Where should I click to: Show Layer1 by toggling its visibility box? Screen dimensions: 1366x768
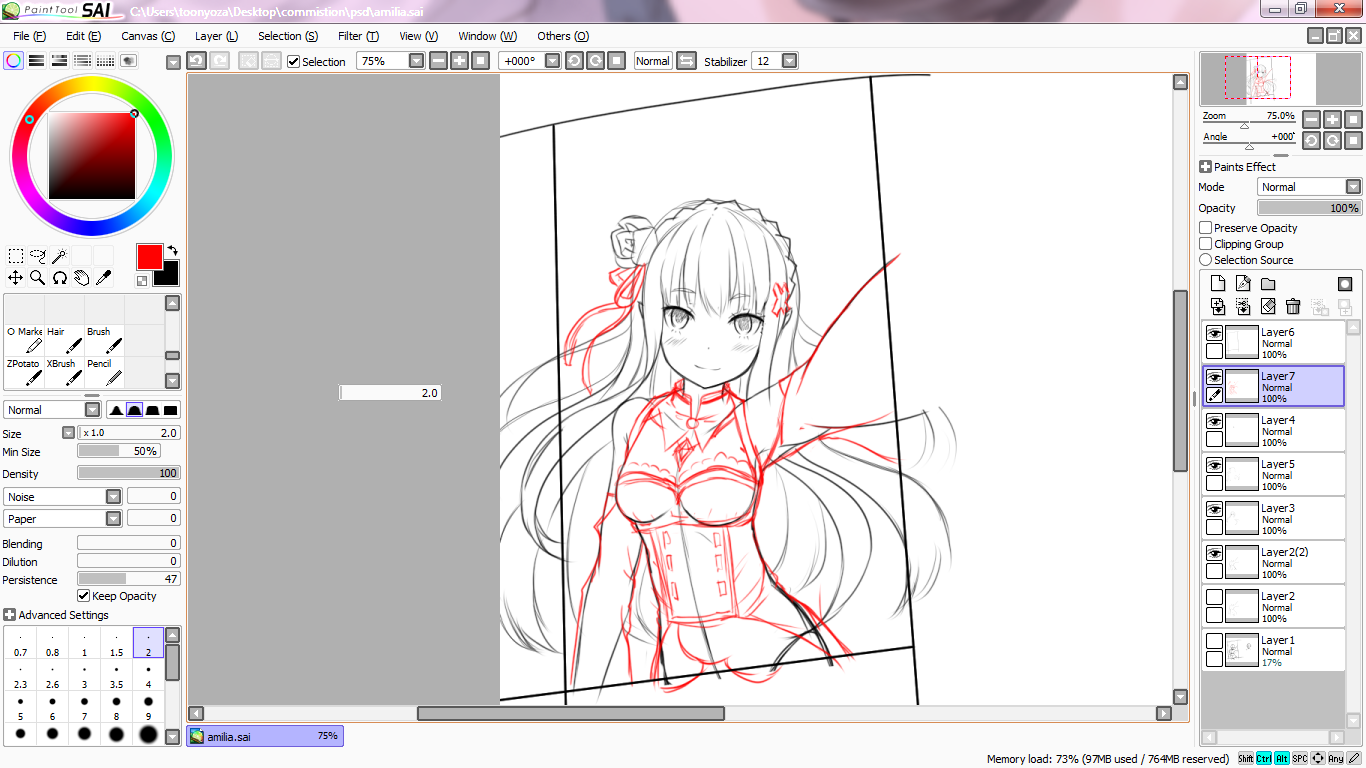(x=1214, y=641)
